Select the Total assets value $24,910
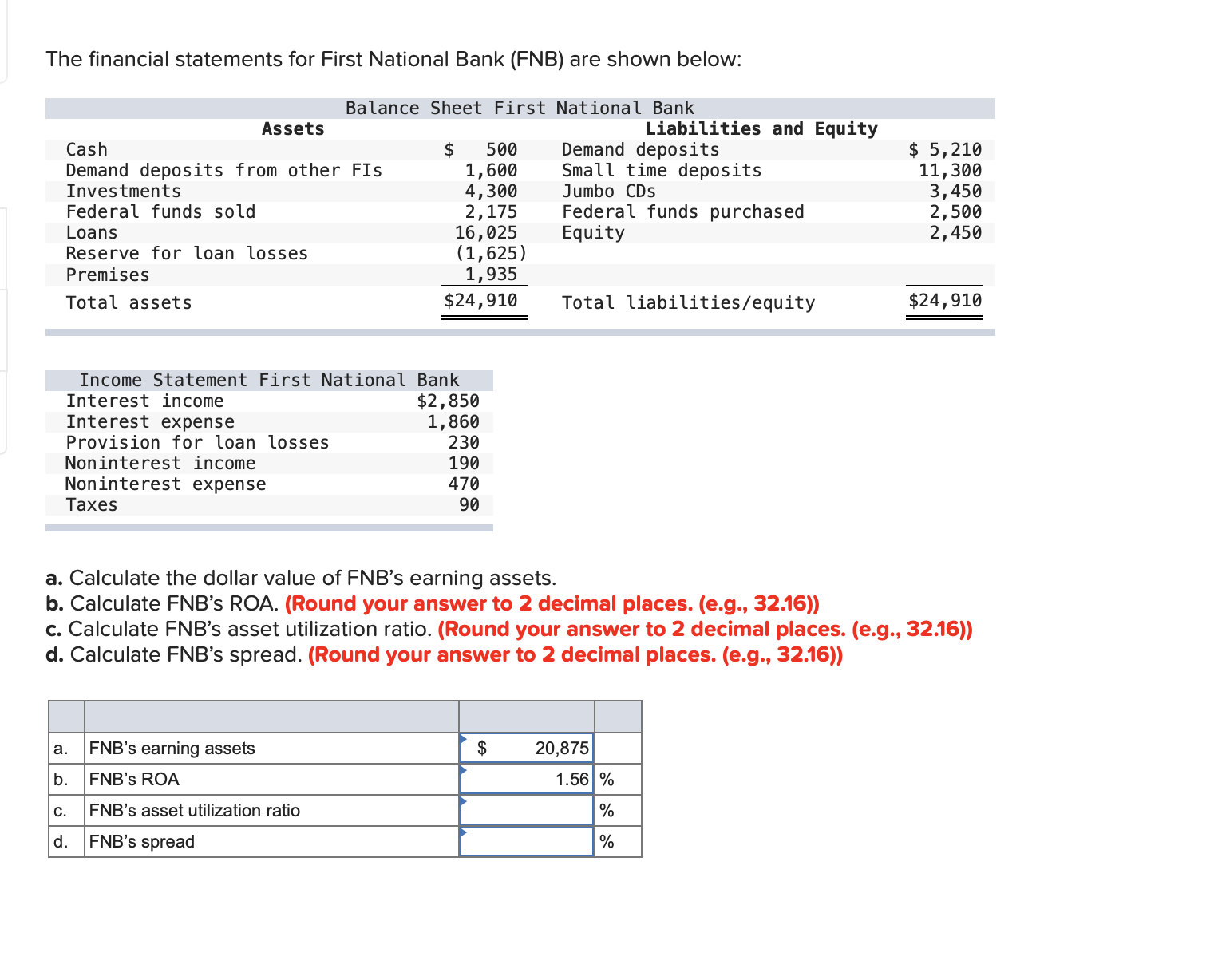 480,301
